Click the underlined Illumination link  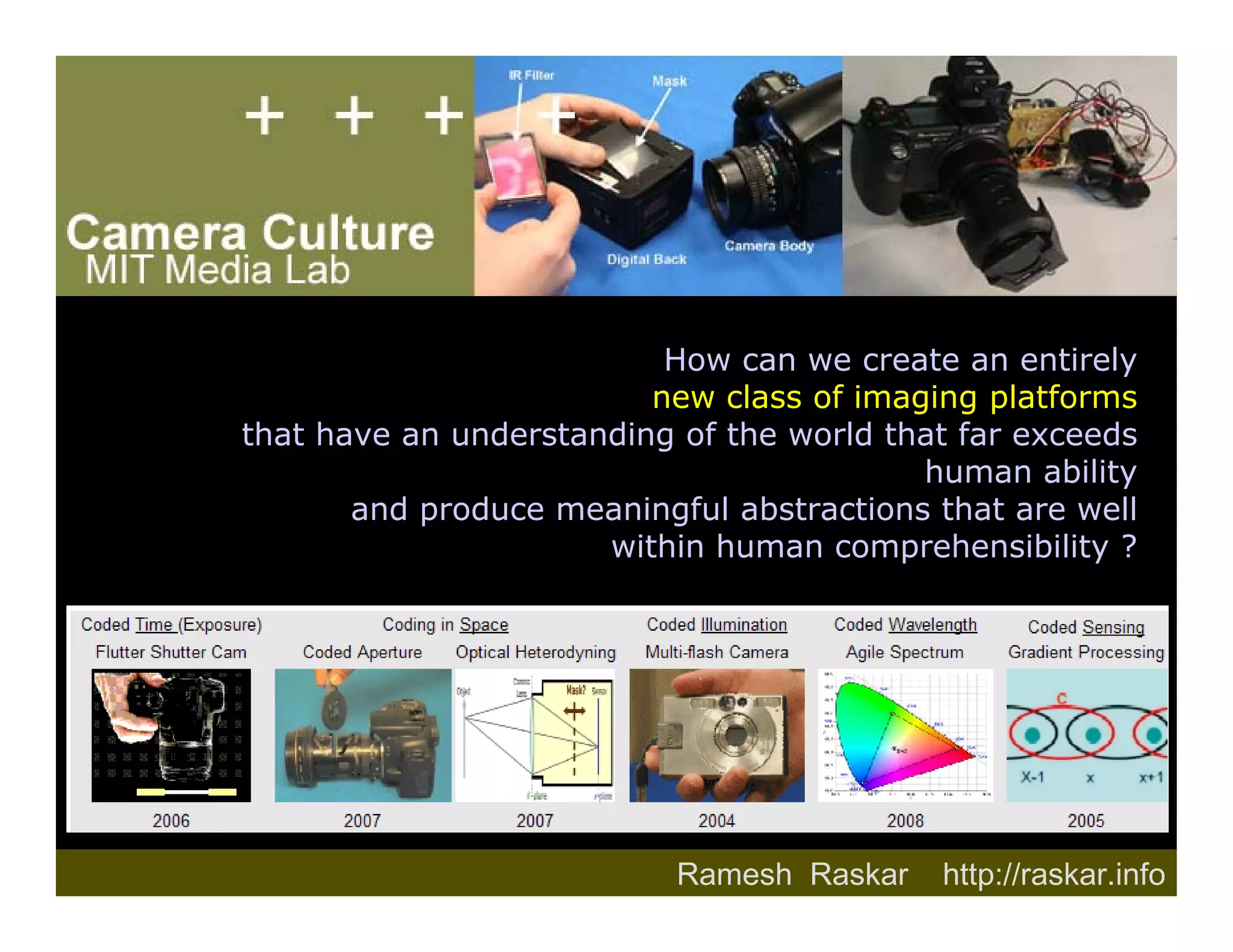744,625
